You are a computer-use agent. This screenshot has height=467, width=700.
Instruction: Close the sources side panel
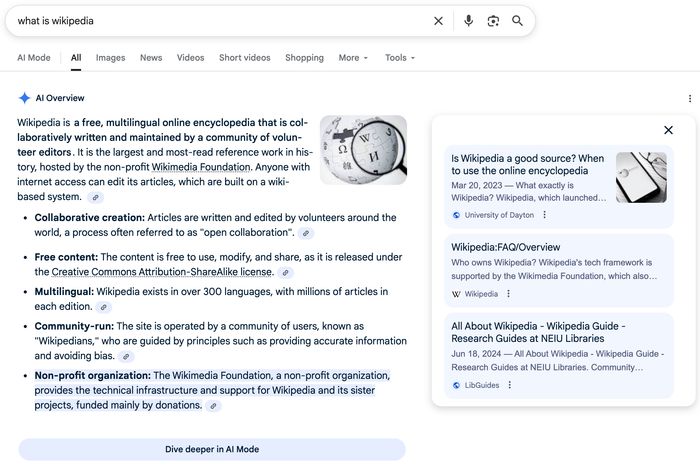pyautogui.click(x=669, y=130)
